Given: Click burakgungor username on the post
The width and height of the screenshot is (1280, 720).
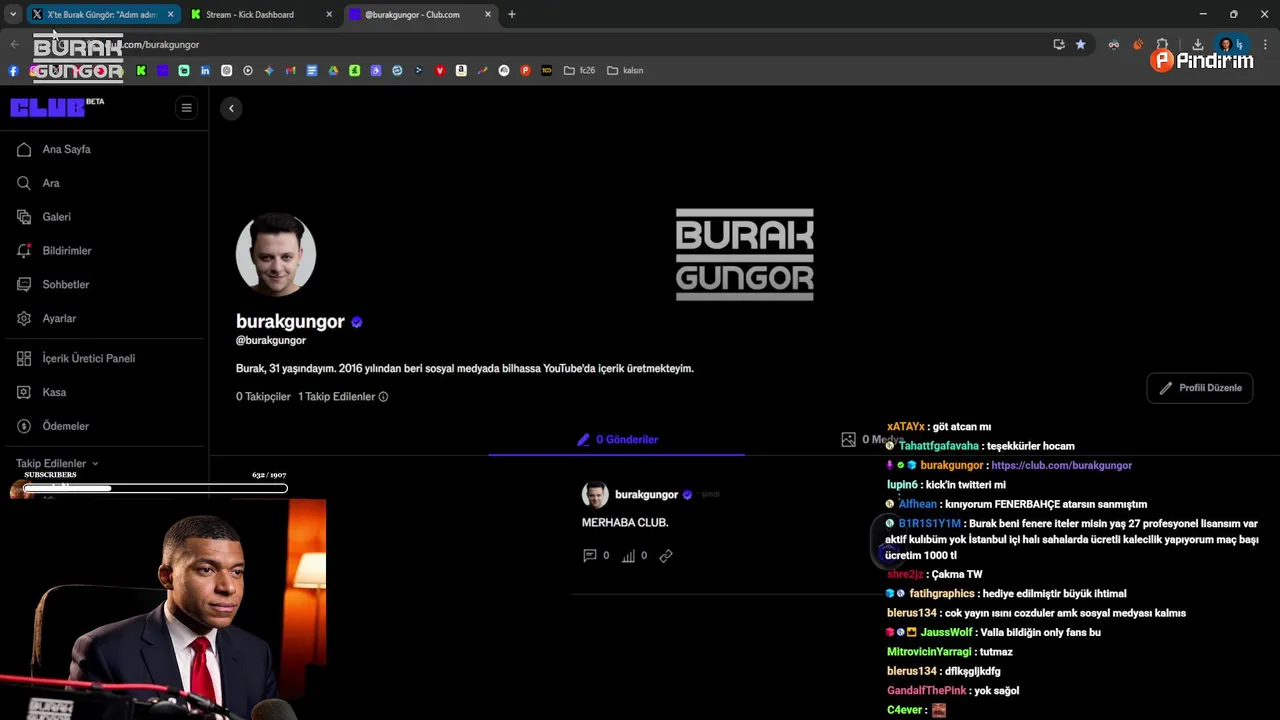Looking at the screenshot, I should coord(646,494).
